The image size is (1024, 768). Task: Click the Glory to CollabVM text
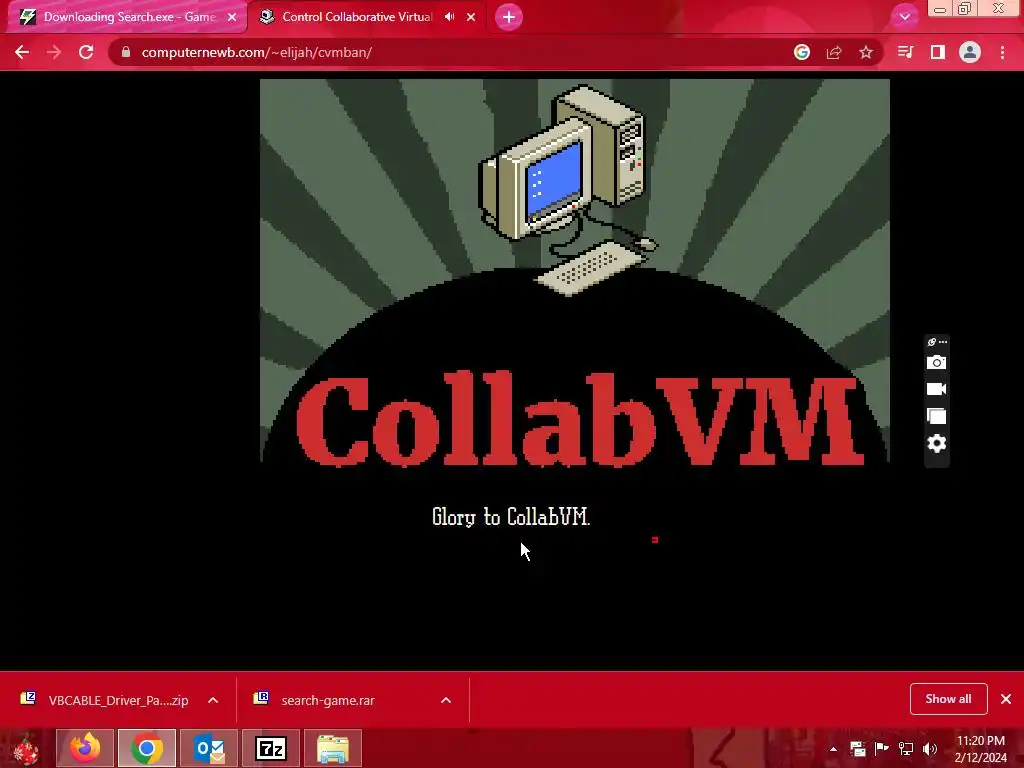click(511, 517)
